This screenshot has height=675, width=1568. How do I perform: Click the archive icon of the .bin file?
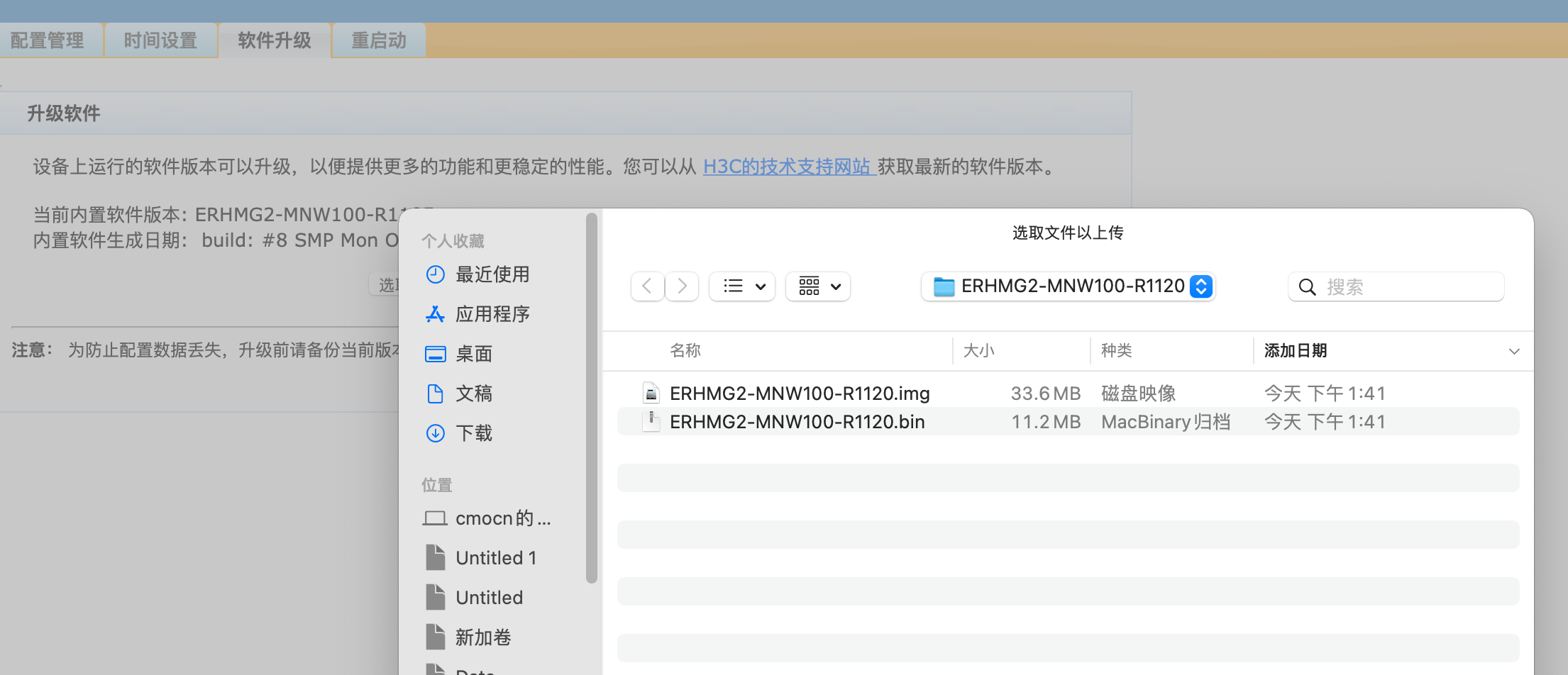(651, 421)
